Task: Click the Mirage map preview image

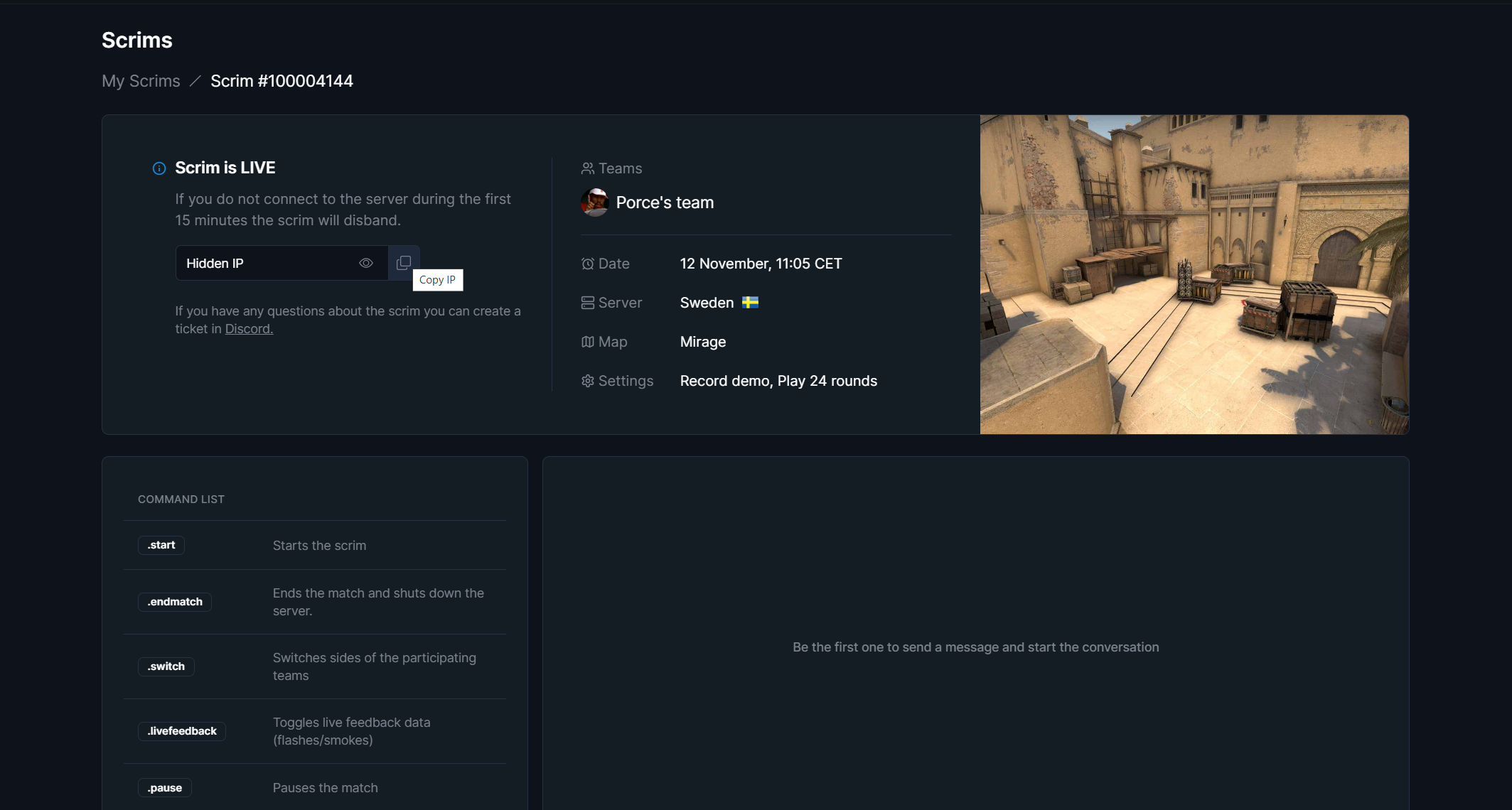Action: tap(1194, 274)
